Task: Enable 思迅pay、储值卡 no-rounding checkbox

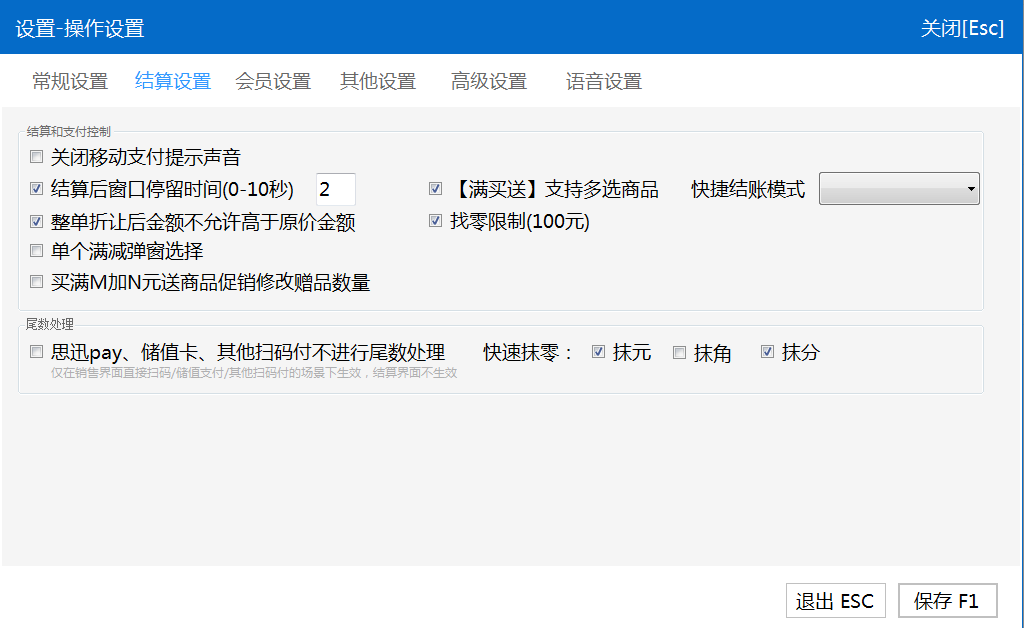Action: (37, 352)
